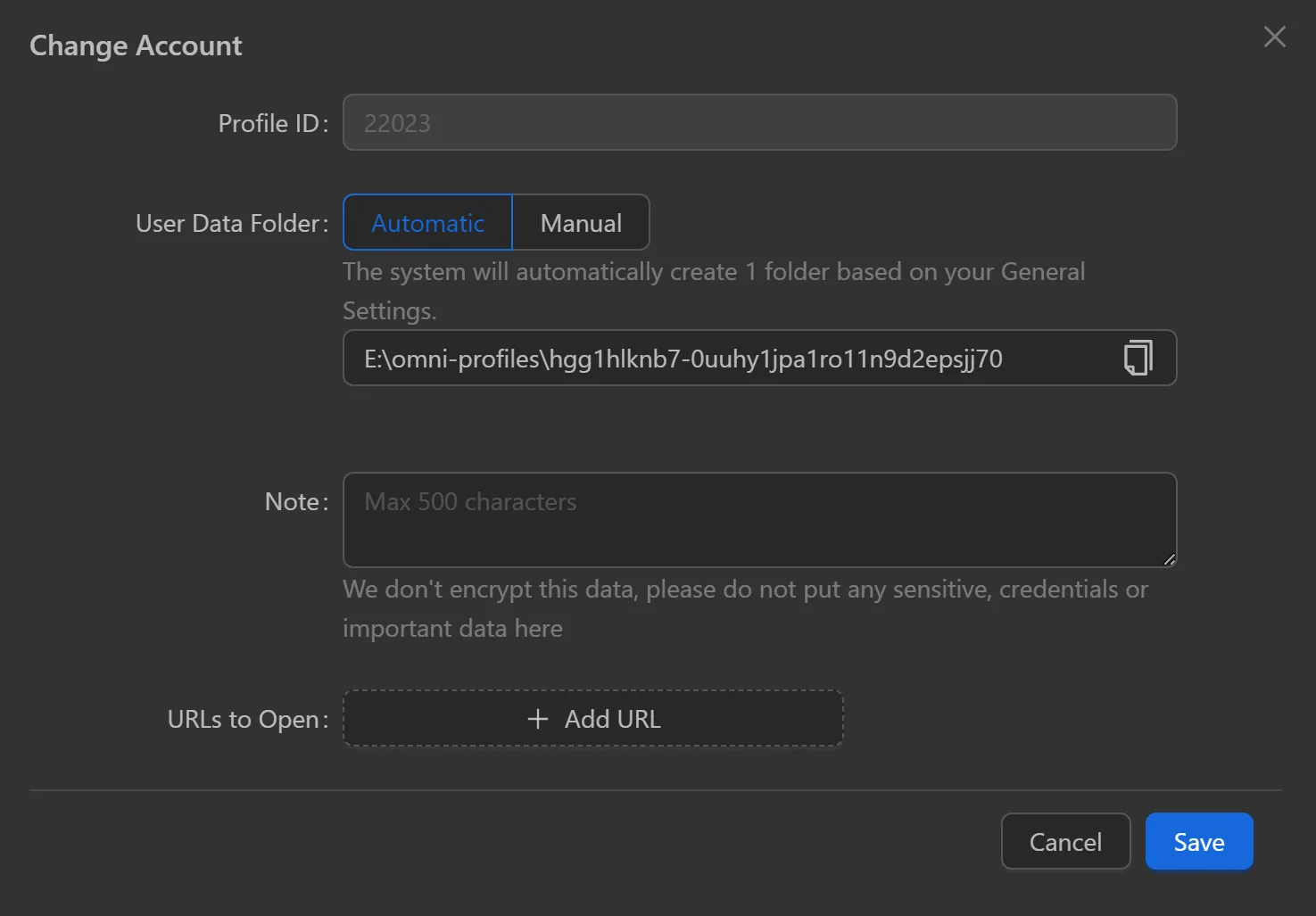Image resolution: width=1316 pixels, height=916 pixels.
Task: Click the plus icon beside Add URL
Action: click(x=537, y=719)
